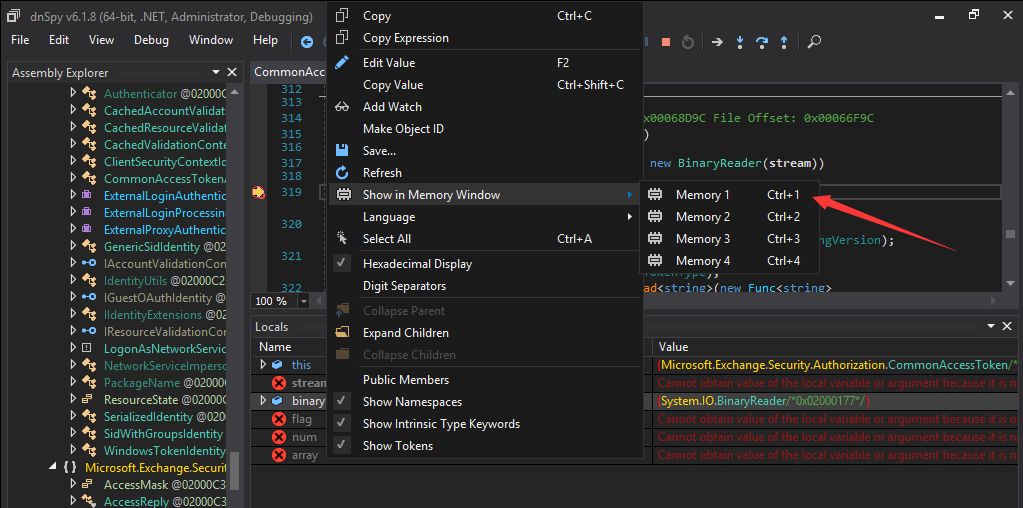The height and width of the screenshot is (508, 1023).
Task: Choose Make Object ID menu entry
Action: point(485,129)
